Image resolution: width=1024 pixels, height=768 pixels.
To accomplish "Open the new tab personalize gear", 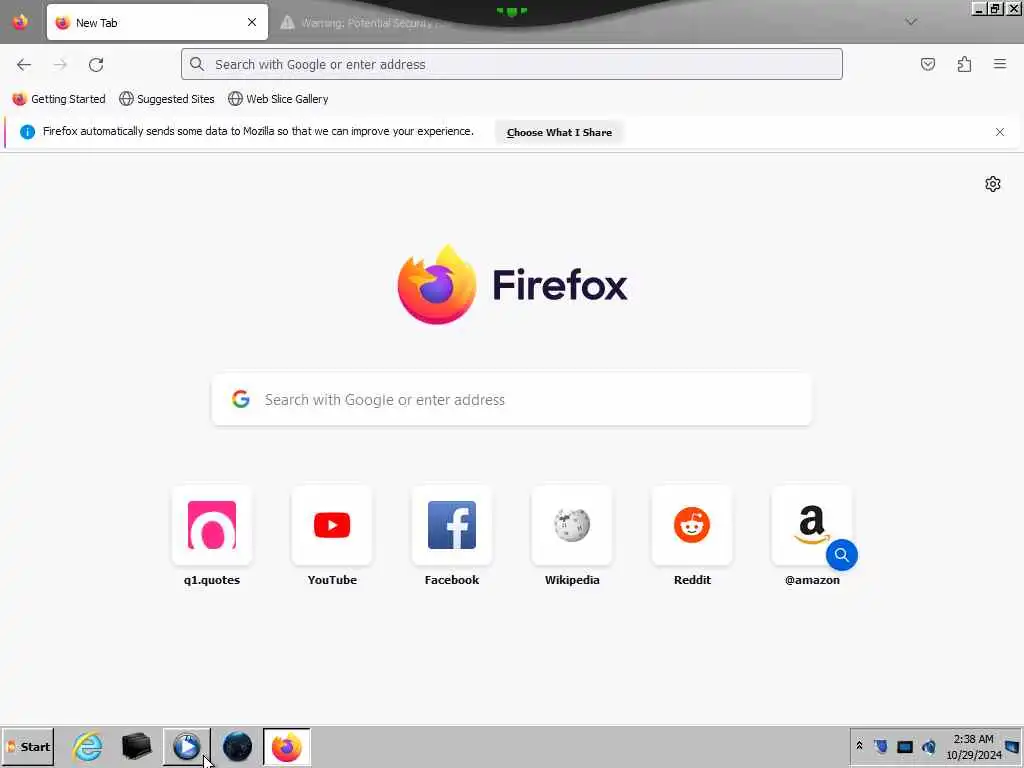I will (x=993, y=184).
